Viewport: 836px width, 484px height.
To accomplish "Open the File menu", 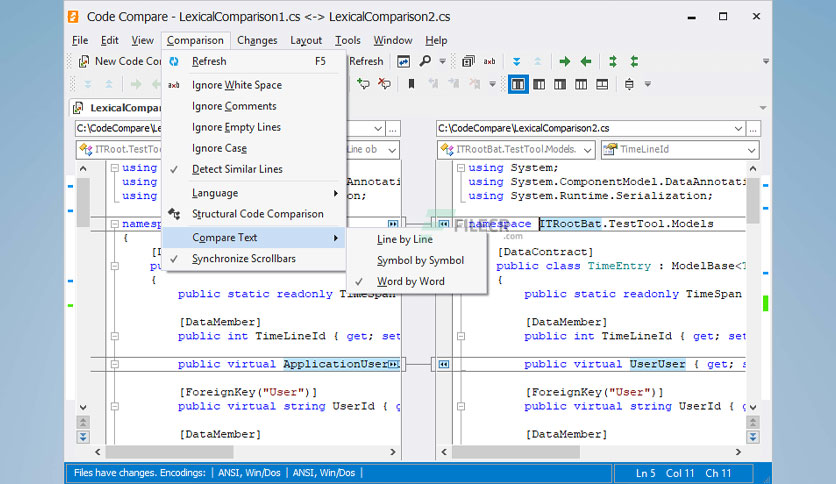I will point(80,41).
